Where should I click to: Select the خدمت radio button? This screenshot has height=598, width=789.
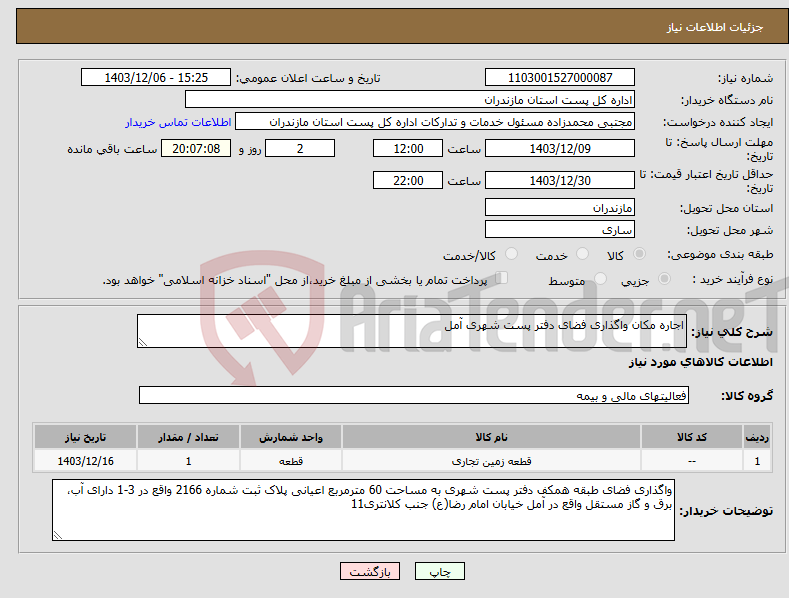pyautogui.click(x=582, y=254)
